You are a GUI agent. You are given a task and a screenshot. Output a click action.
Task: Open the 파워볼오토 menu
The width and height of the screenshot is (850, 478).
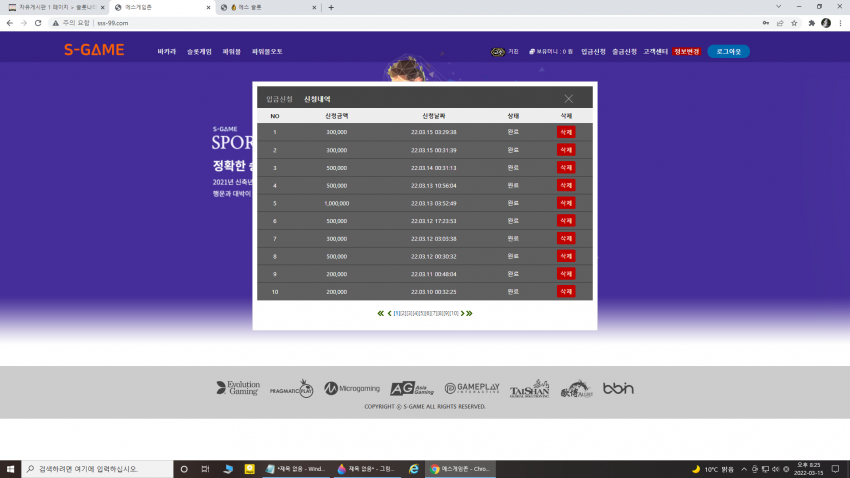click(x=267, y=51)
